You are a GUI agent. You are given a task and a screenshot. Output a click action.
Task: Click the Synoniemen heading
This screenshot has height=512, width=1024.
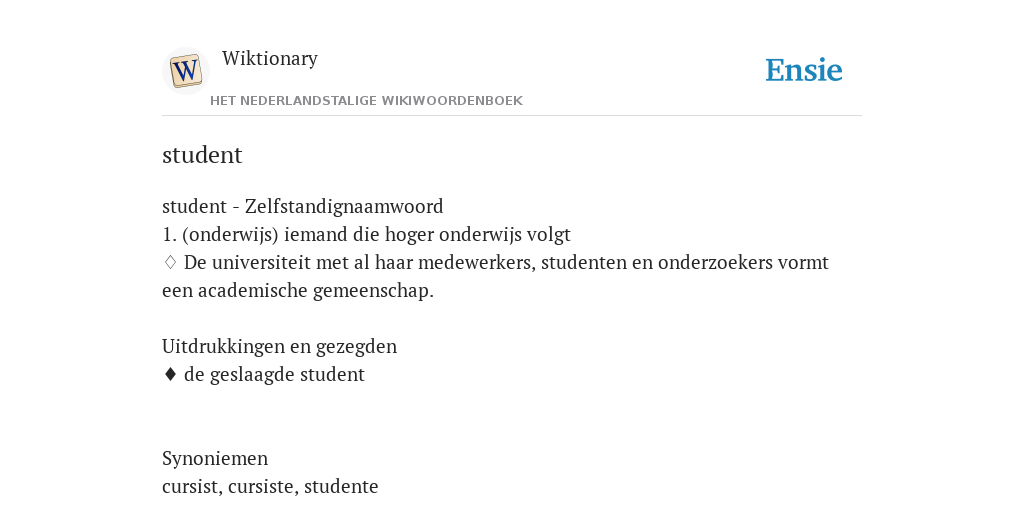tap(215, 458)
